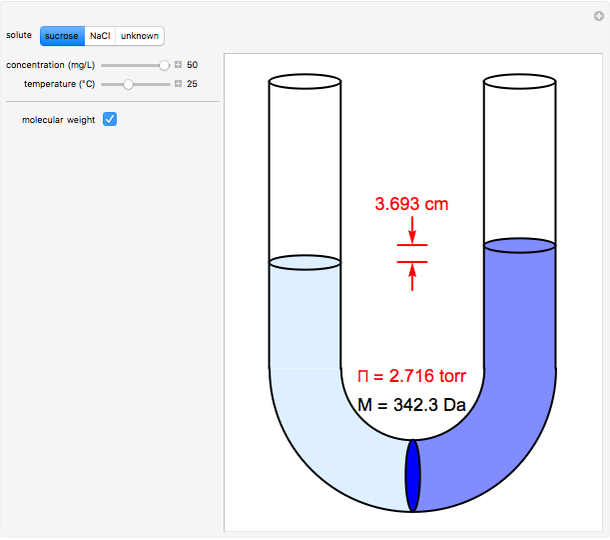The height and width of the screenshot is (540, 610).
Task: Click the 3.693 cm height label
Action: coord(412,204)
